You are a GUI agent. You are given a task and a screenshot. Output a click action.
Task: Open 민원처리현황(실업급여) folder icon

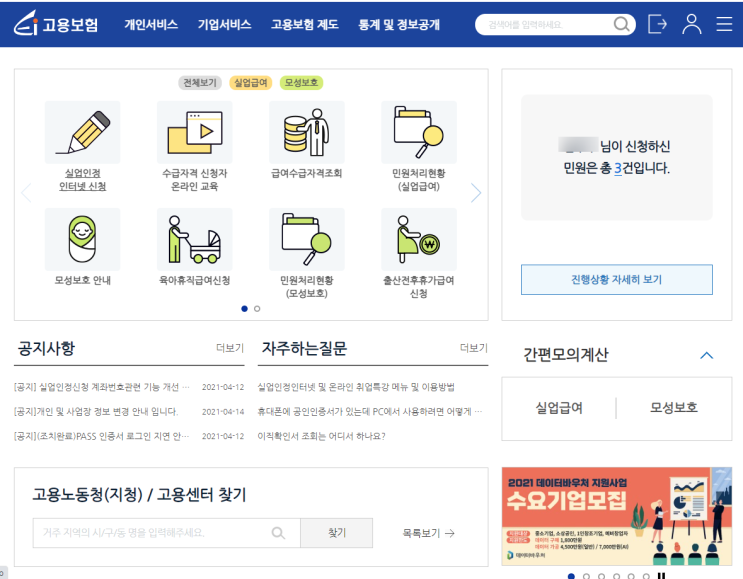click(x=419, y=132)
